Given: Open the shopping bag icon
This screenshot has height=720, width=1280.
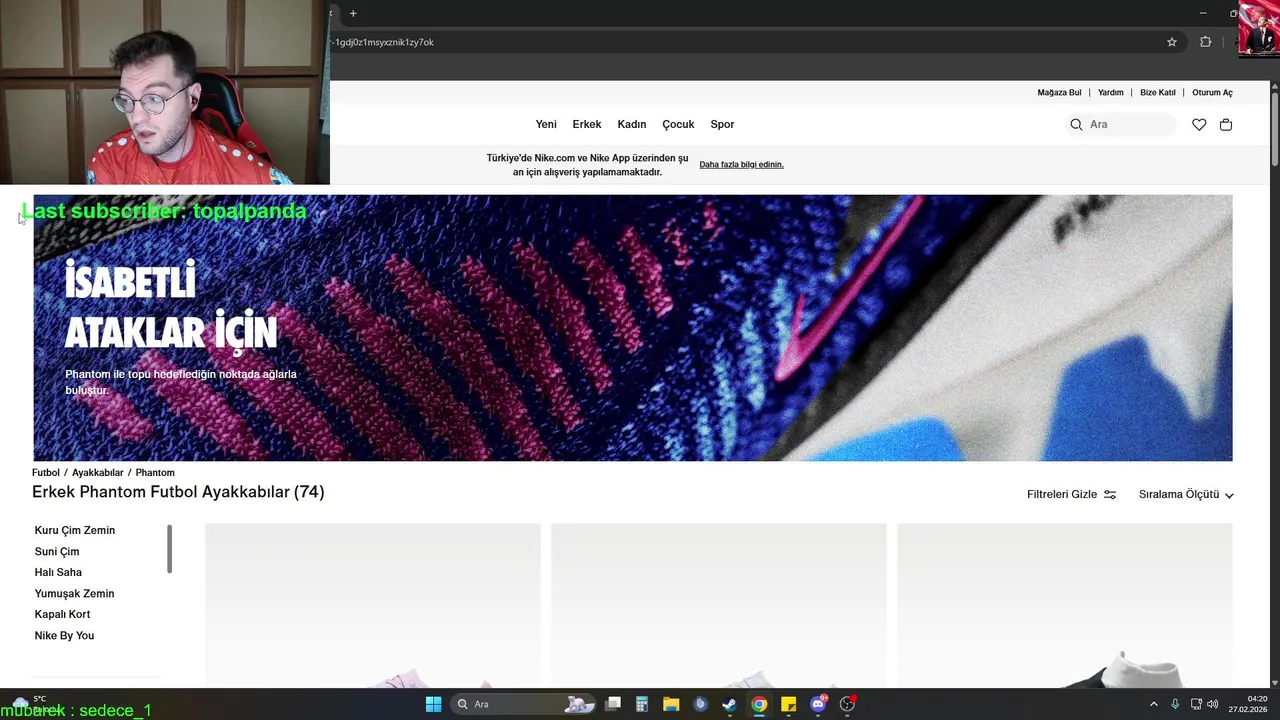Looking at the screenshot, I should 1226,124.
